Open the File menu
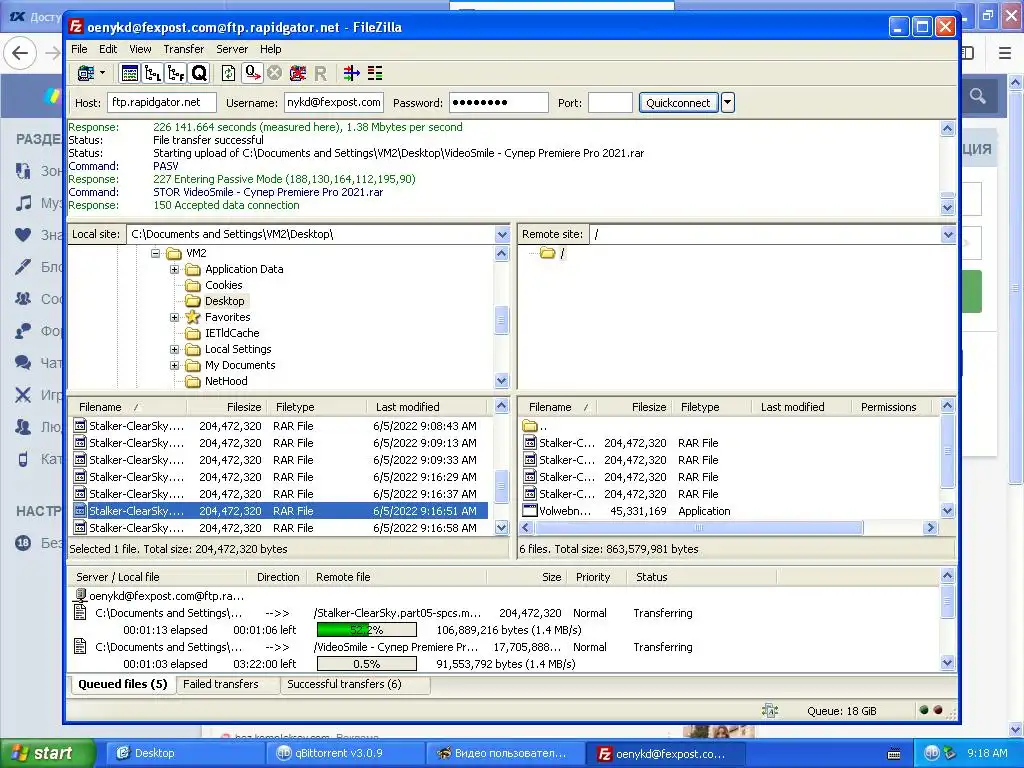This screenshot has height=768, width=1024. tap(79, 49)
